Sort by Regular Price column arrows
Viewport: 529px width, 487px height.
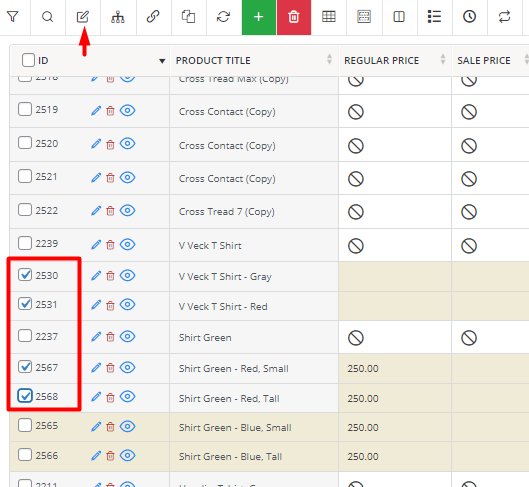point(443,59)
